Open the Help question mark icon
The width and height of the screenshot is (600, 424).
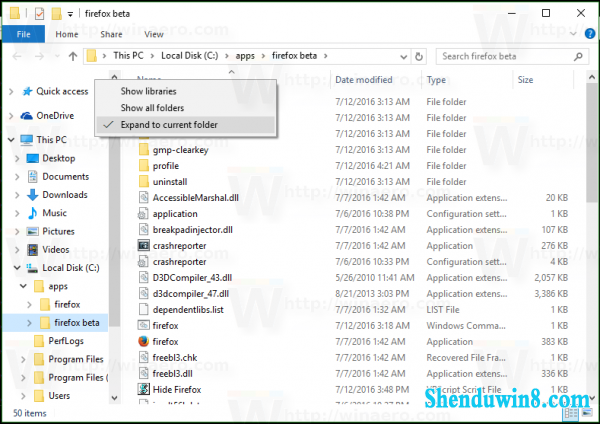click(x=590, y=34)
